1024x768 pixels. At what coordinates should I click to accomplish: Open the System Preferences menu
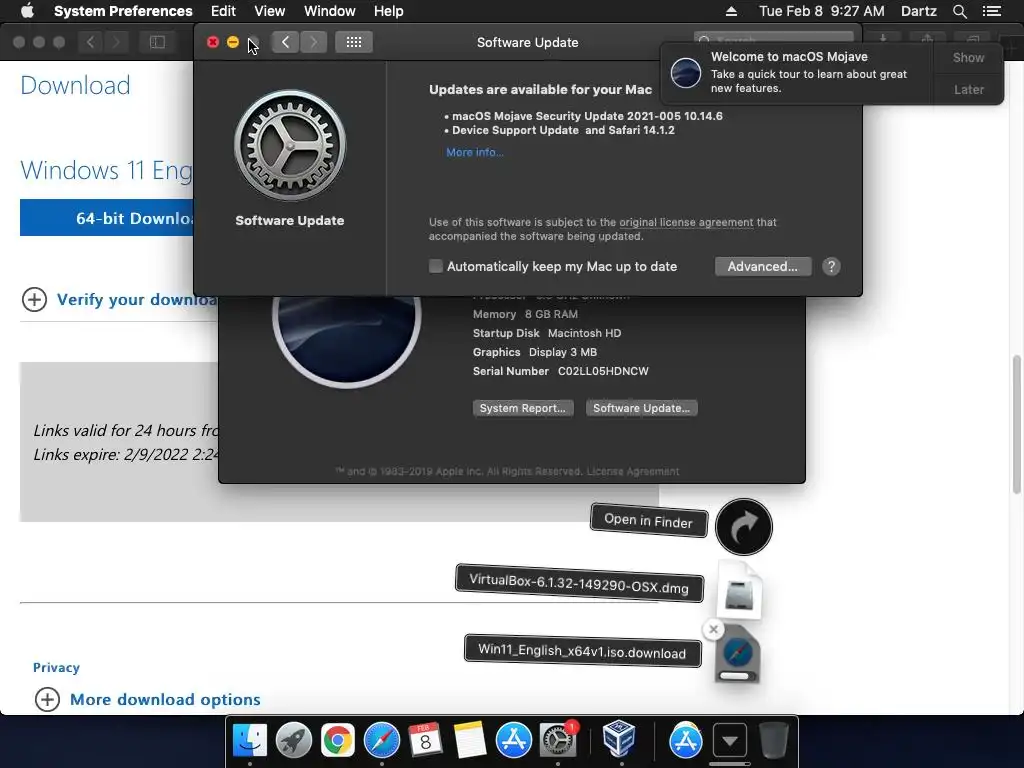(x=123, y=11)
